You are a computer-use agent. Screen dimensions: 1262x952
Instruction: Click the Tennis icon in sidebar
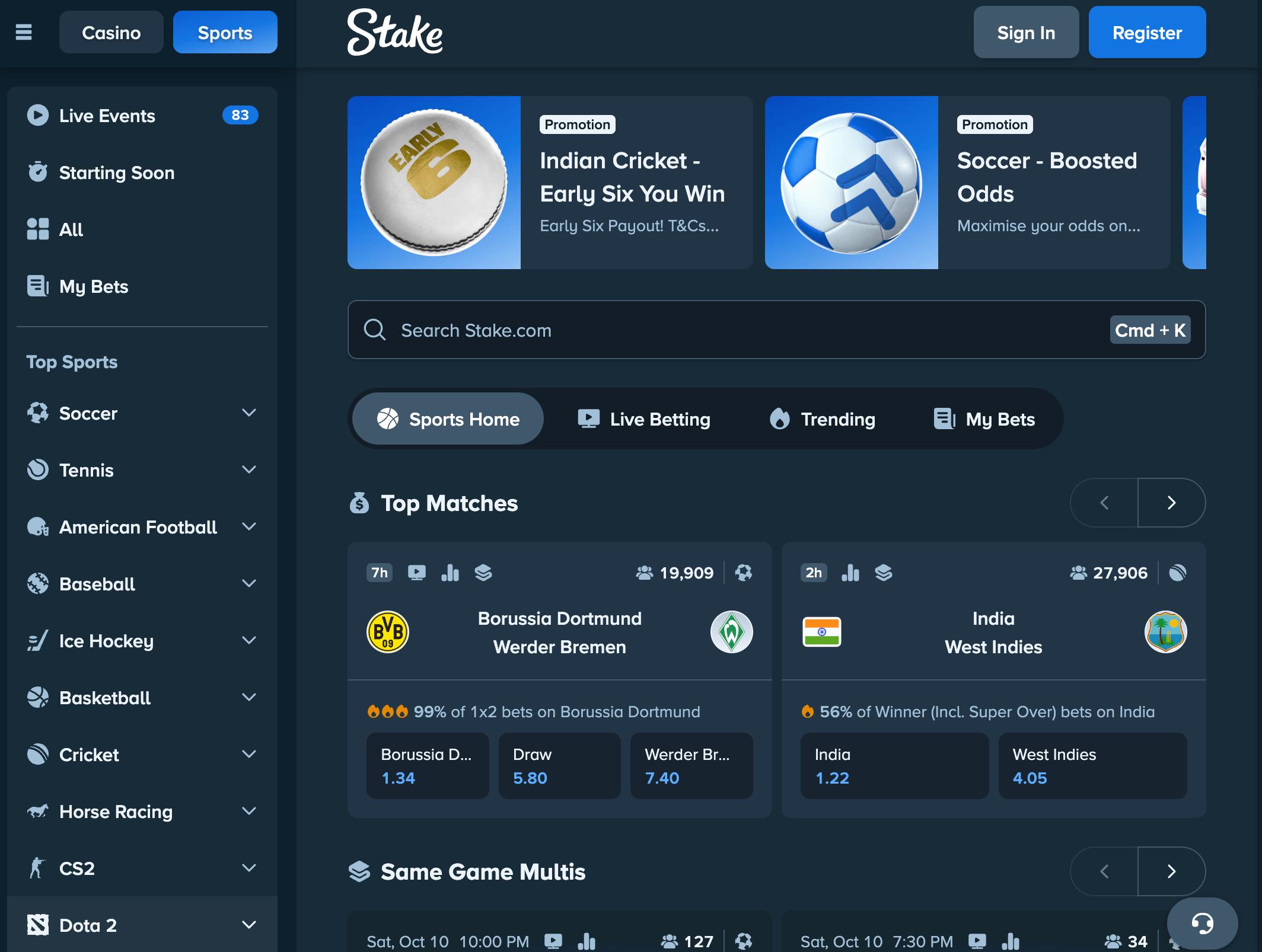click(x=38, y=469)
